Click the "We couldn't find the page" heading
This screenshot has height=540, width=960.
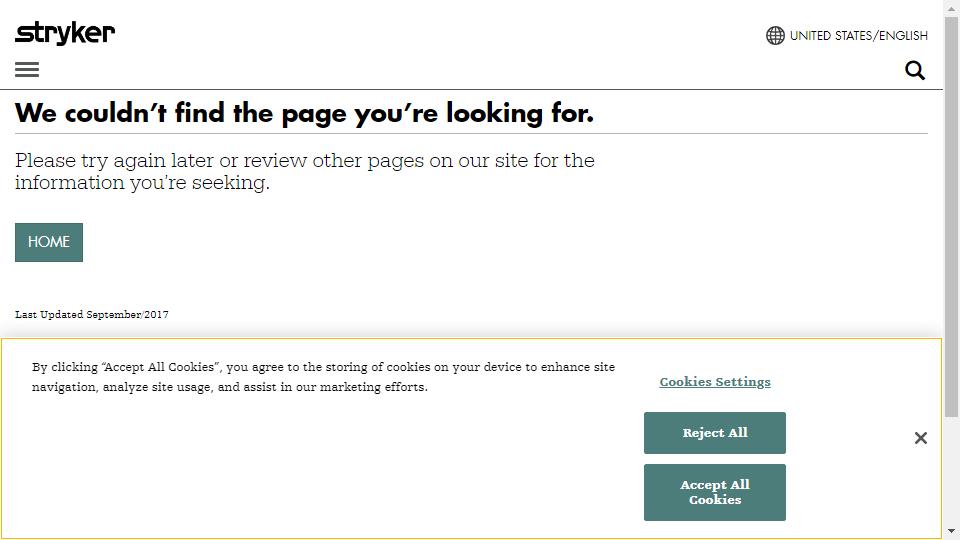tap(305, 113)
